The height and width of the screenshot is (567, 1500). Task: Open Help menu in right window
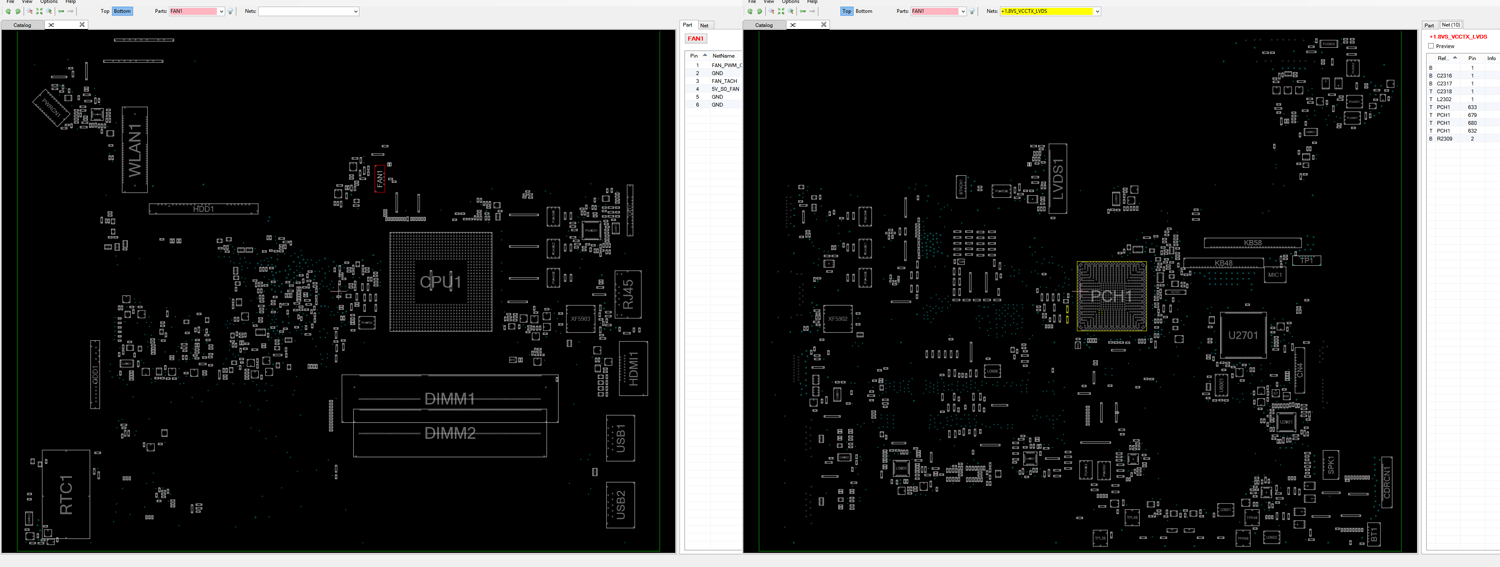pos(812,2)
